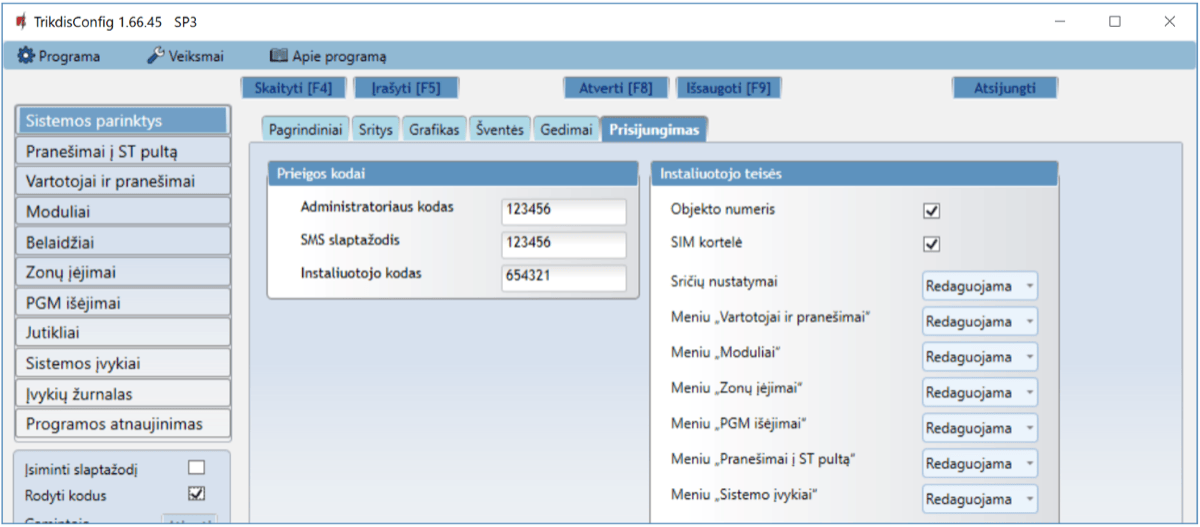Viewport: 1200px width, 527px height.
Task: Click the Administratoriaus kodas input field
Action: (563, 211)
